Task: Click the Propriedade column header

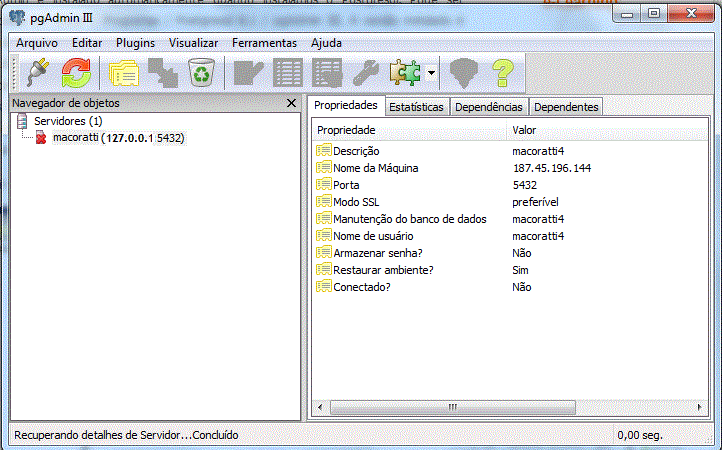Action: [x=409, y=130]
